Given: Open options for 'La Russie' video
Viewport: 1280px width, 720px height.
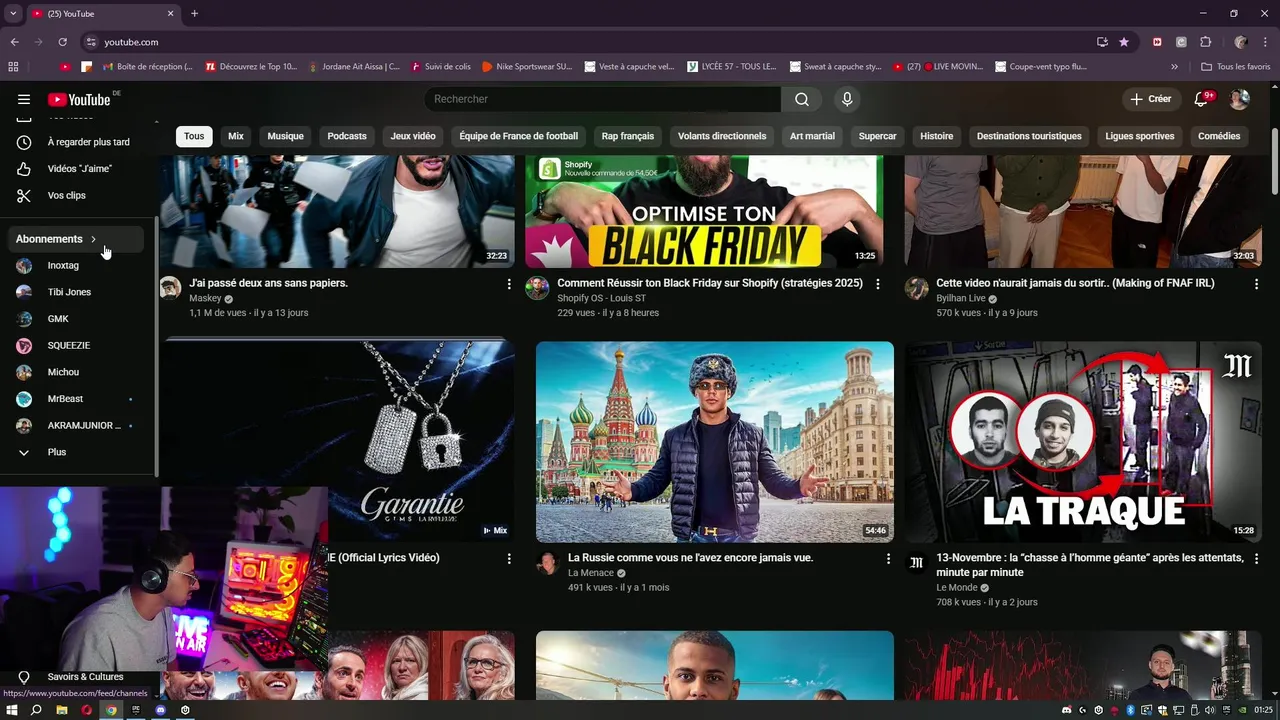Looking at the screenshot, I should point(888,558).
